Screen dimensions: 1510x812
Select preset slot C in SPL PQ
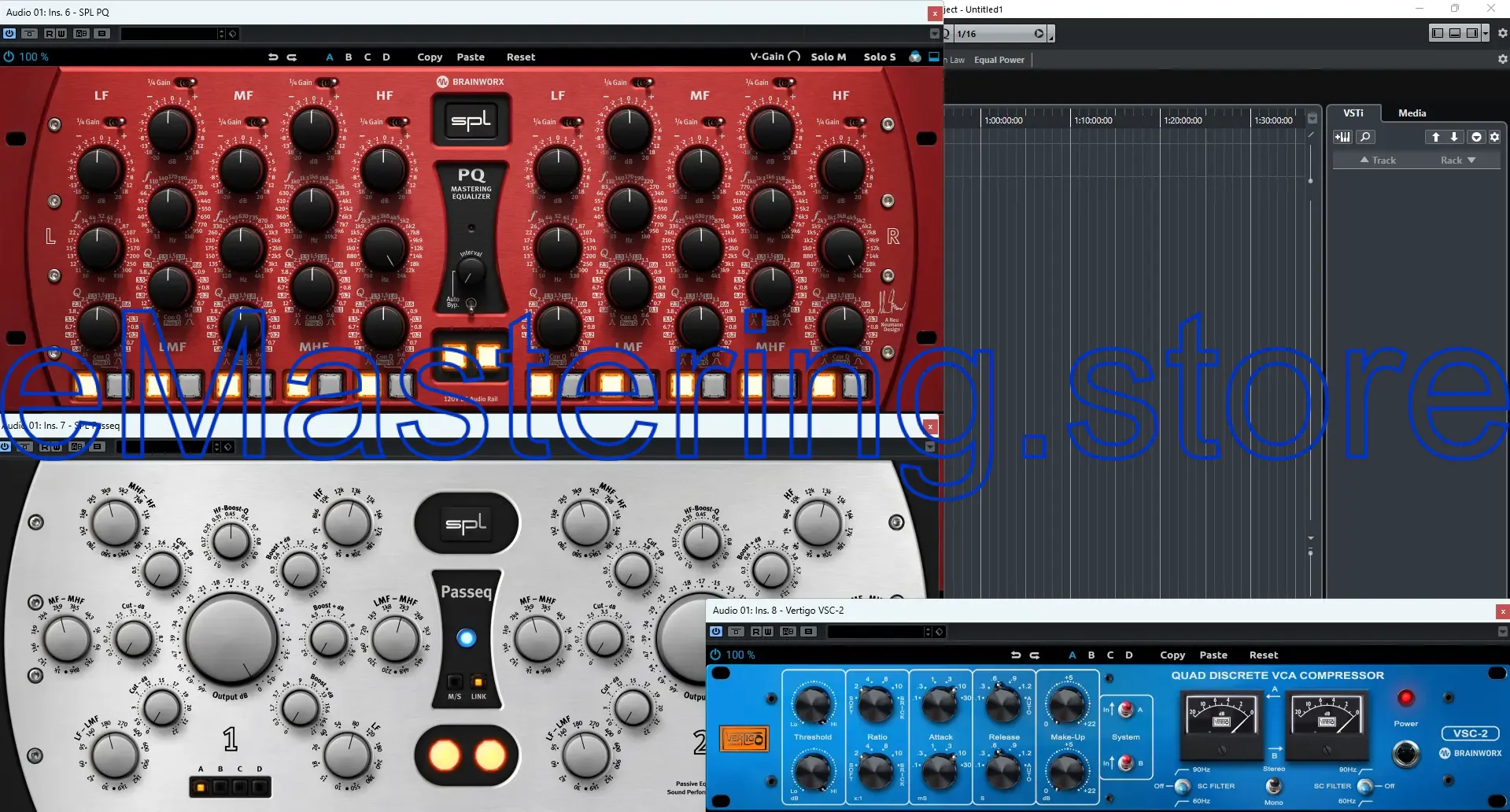pyautogui.click(x=367, y=57)
